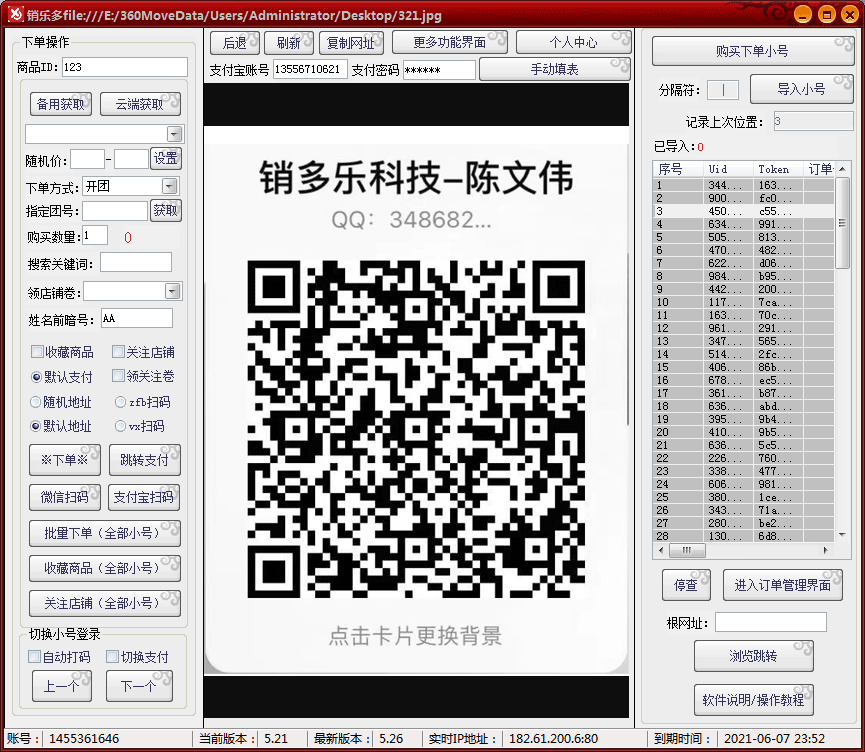
Task: Click the 导入小号 import button
Action: 802,89
